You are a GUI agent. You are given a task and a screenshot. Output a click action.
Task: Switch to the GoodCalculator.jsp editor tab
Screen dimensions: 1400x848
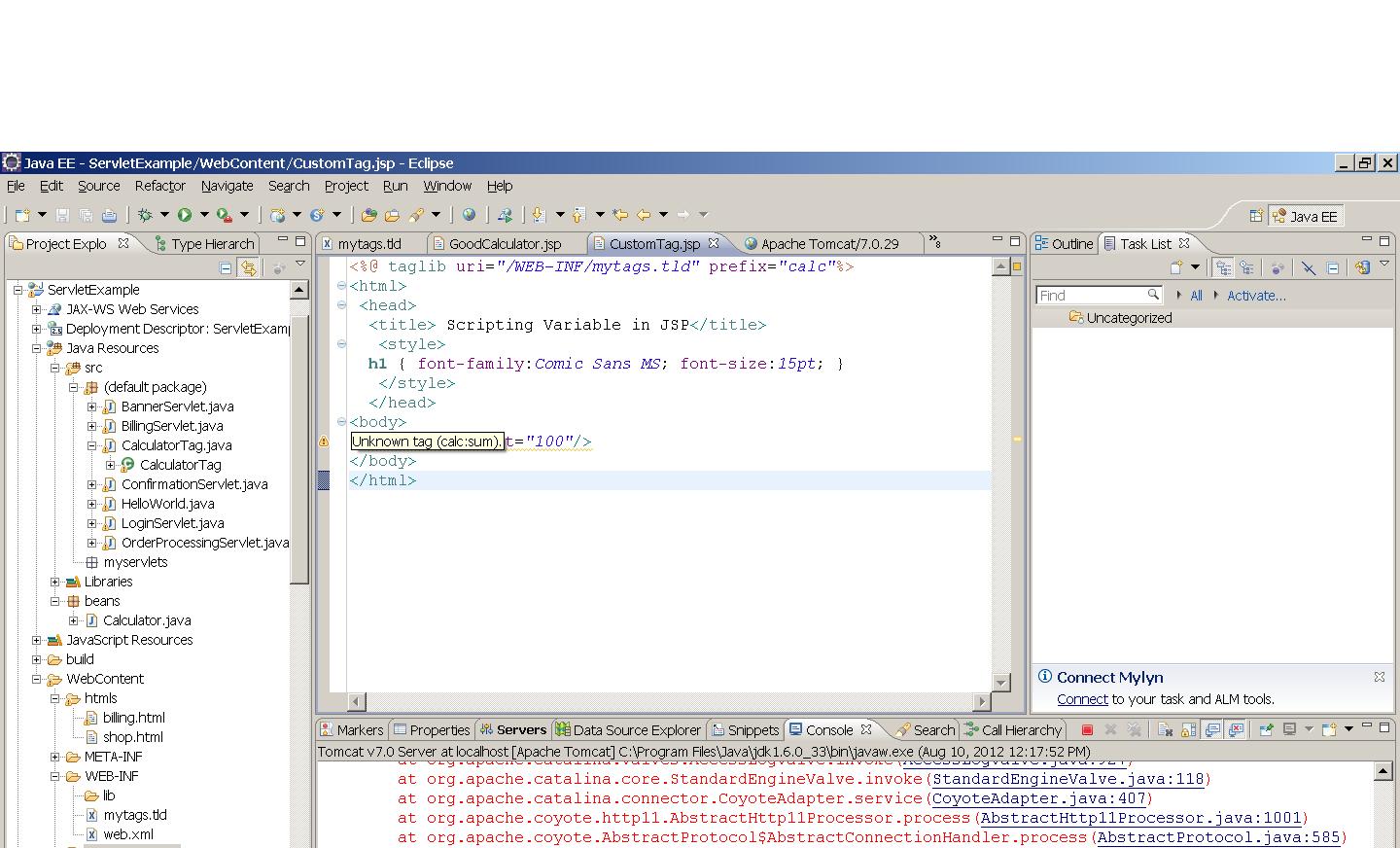pos(505,243)
